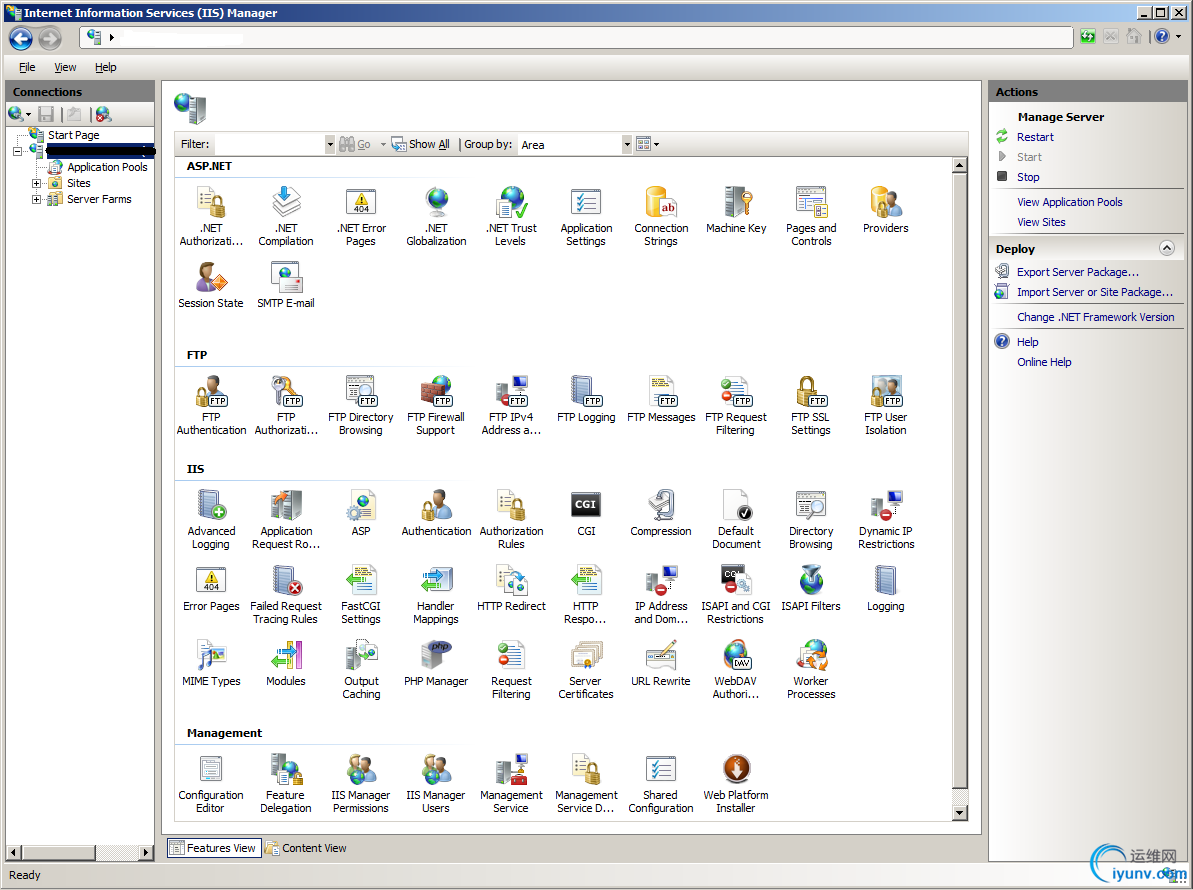Open CGI feature icon
The height and width of the screenshot is (890, 1193).
(x=586, y=504)
